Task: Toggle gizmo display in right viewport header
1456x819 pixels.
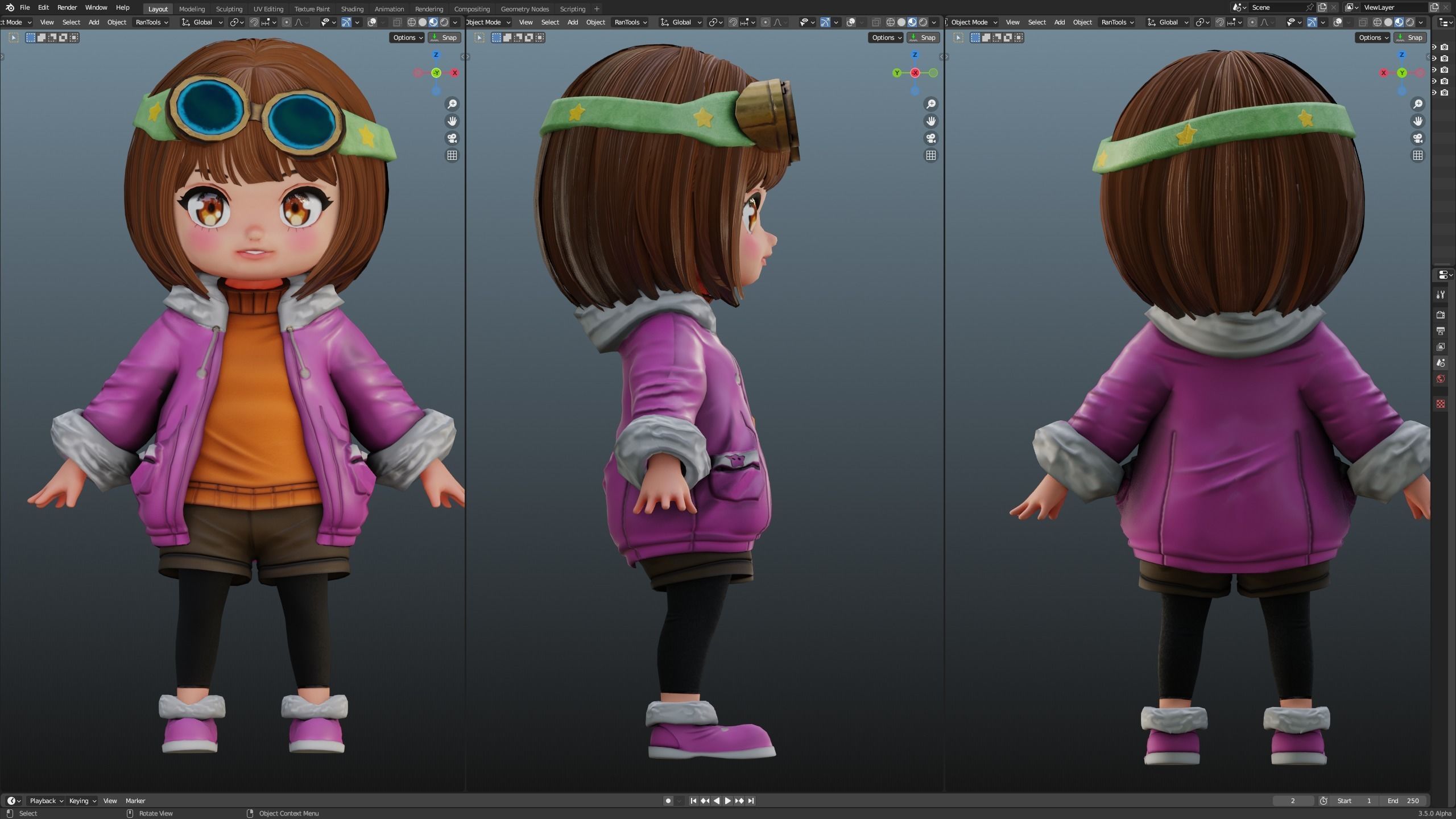Action: point(1312,22)
